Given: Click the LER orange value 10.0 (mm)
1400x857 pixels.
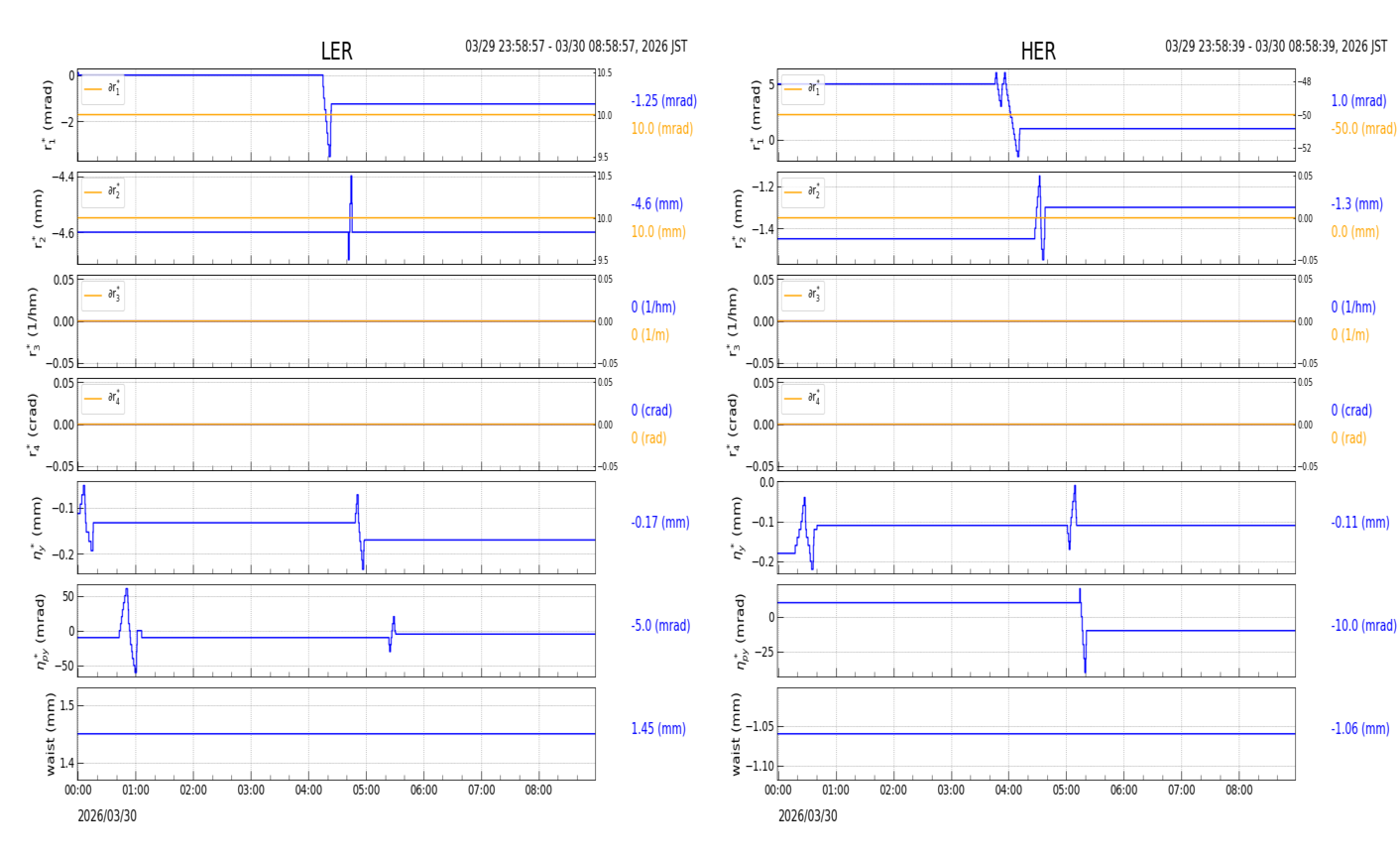Looking at the screenshot, I should [x=658, y=232].
